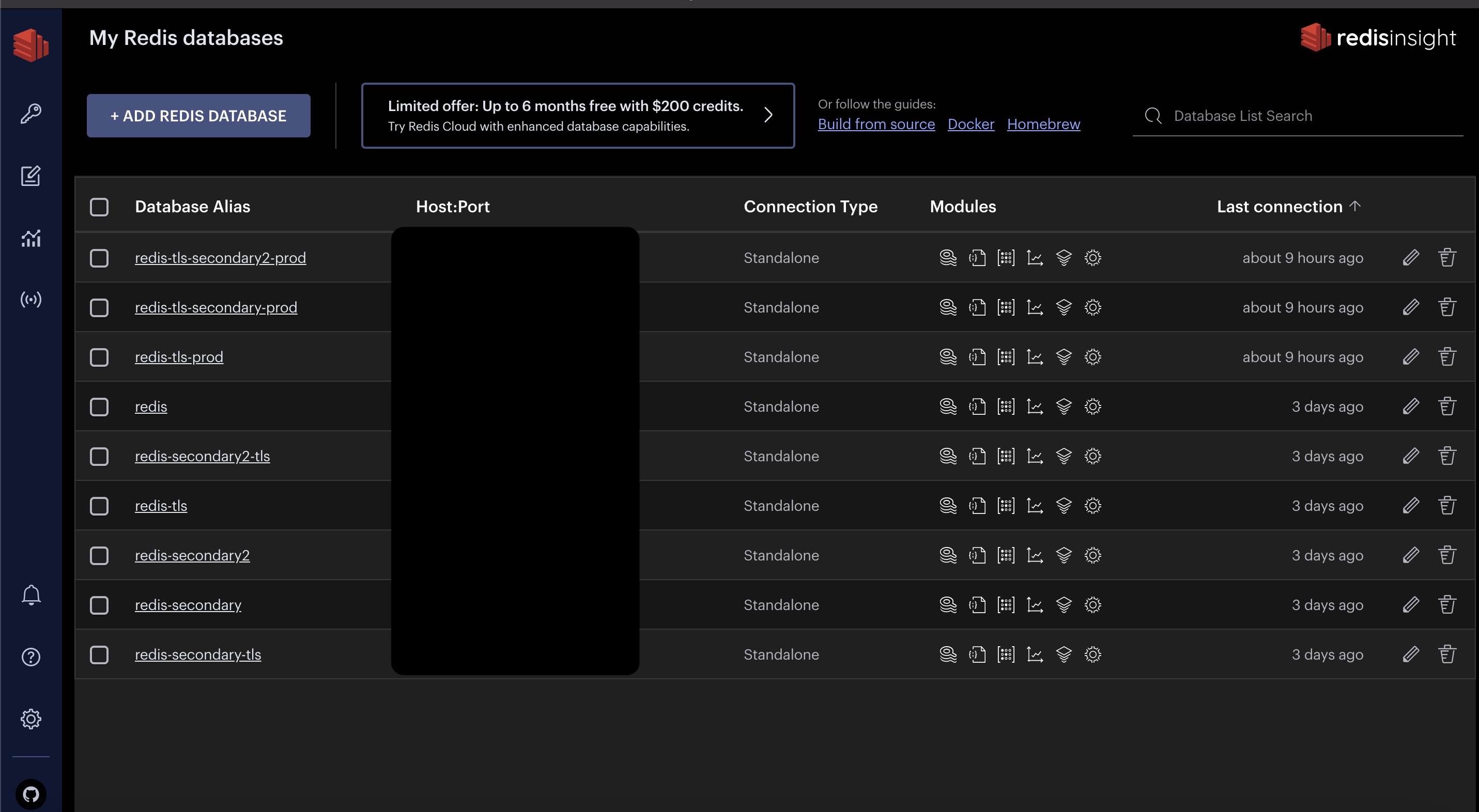
Task: Check the redis-tls row checkbox
Action: tap(99, 506)
